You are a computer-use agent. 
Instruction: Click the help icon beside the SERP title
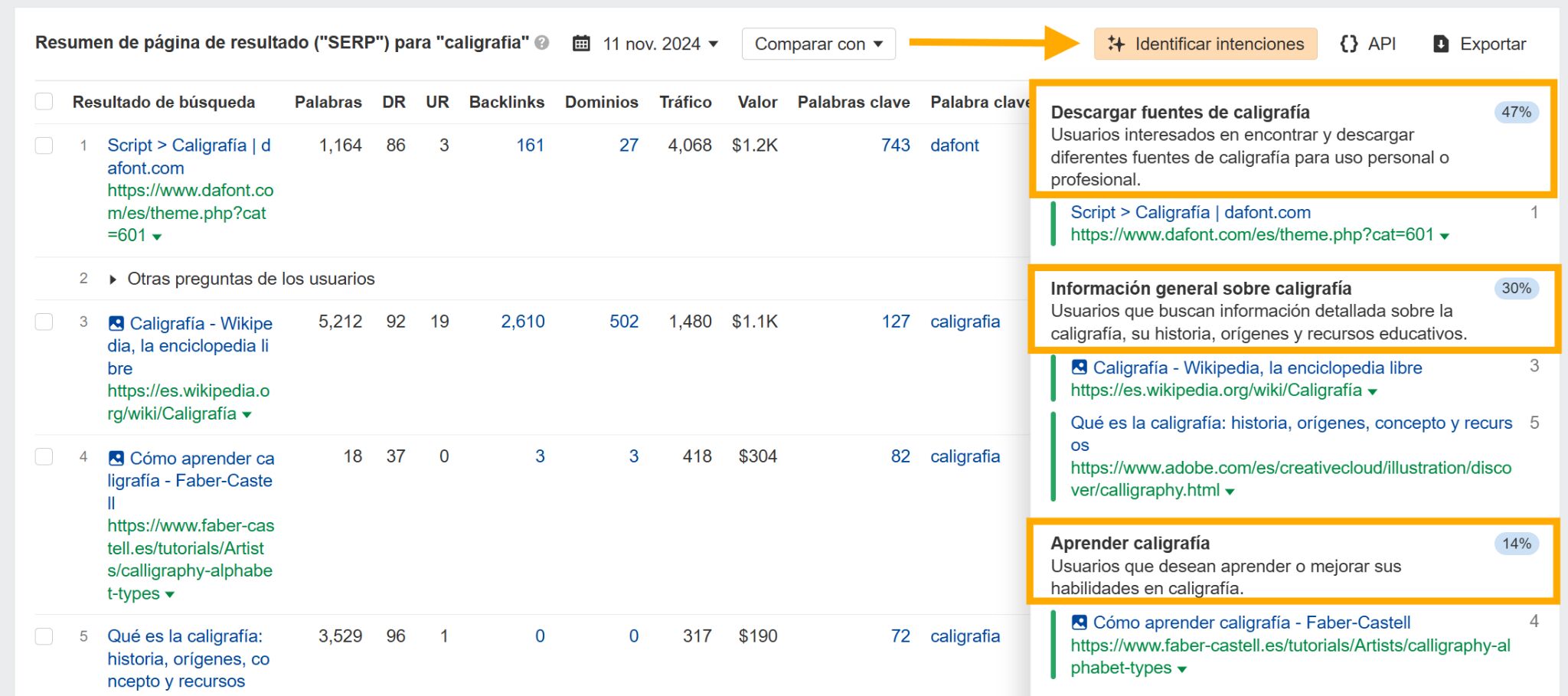[x=542, y=43]
